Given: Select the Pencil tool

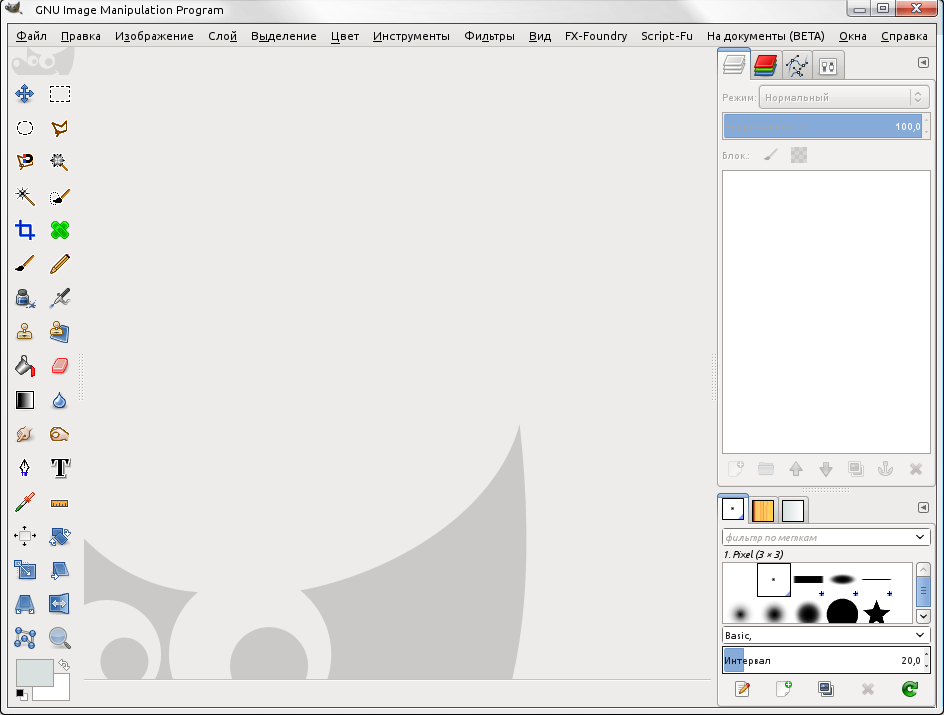Looking at the screenshot, I should tap(60, 264).
